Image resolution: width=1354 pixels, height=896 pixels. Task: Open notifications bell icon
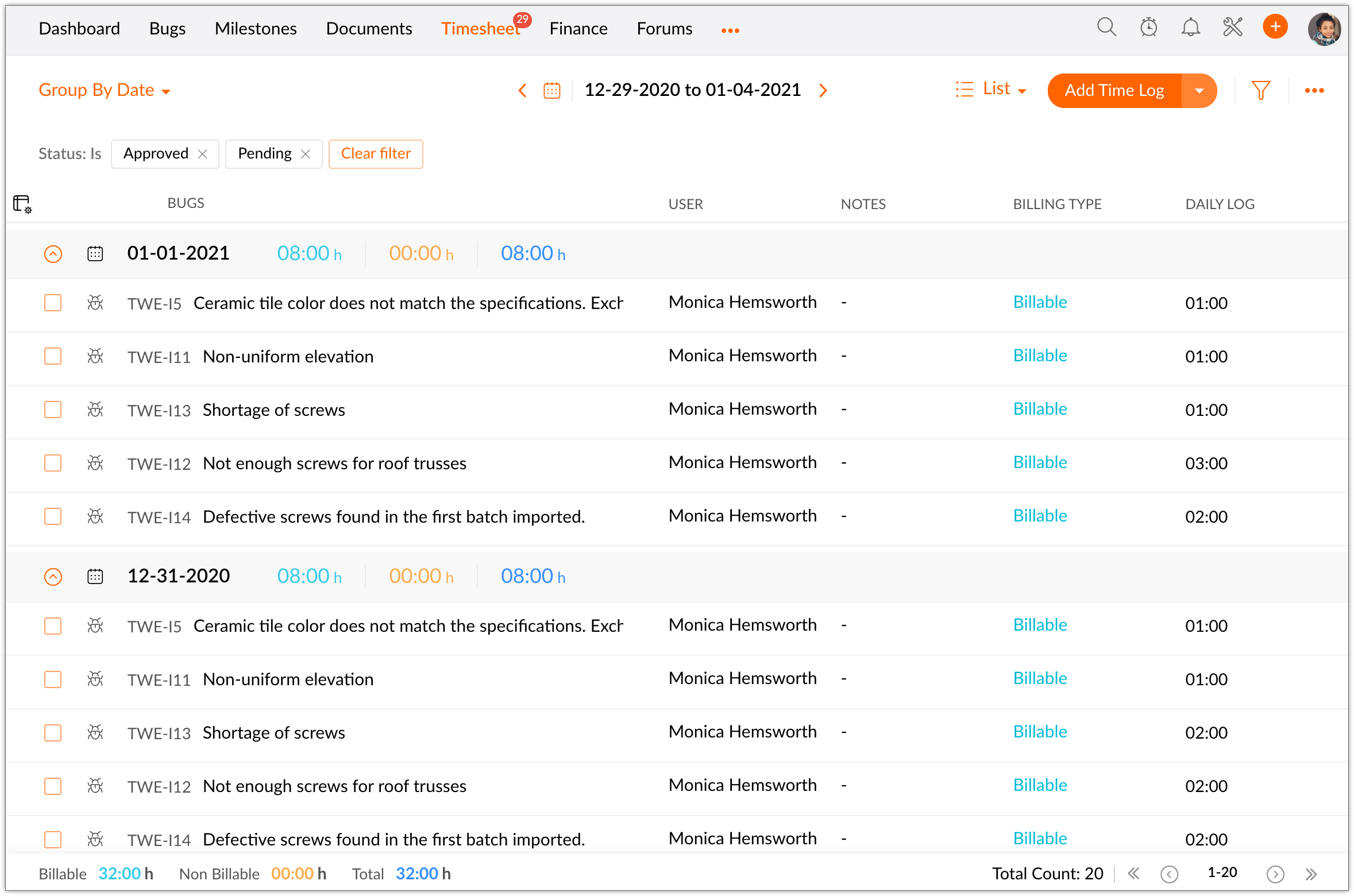pyautogui.click(x=1190, y=27)
